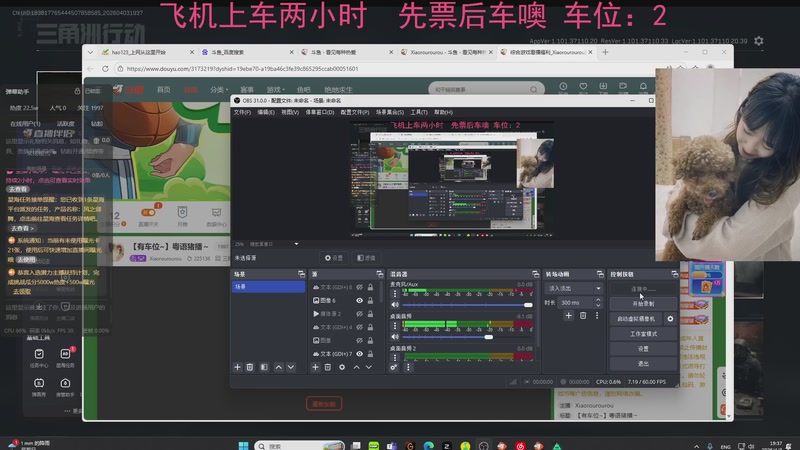
Task: Click Douyu search magnifier icon
Action: pos(534,89)
